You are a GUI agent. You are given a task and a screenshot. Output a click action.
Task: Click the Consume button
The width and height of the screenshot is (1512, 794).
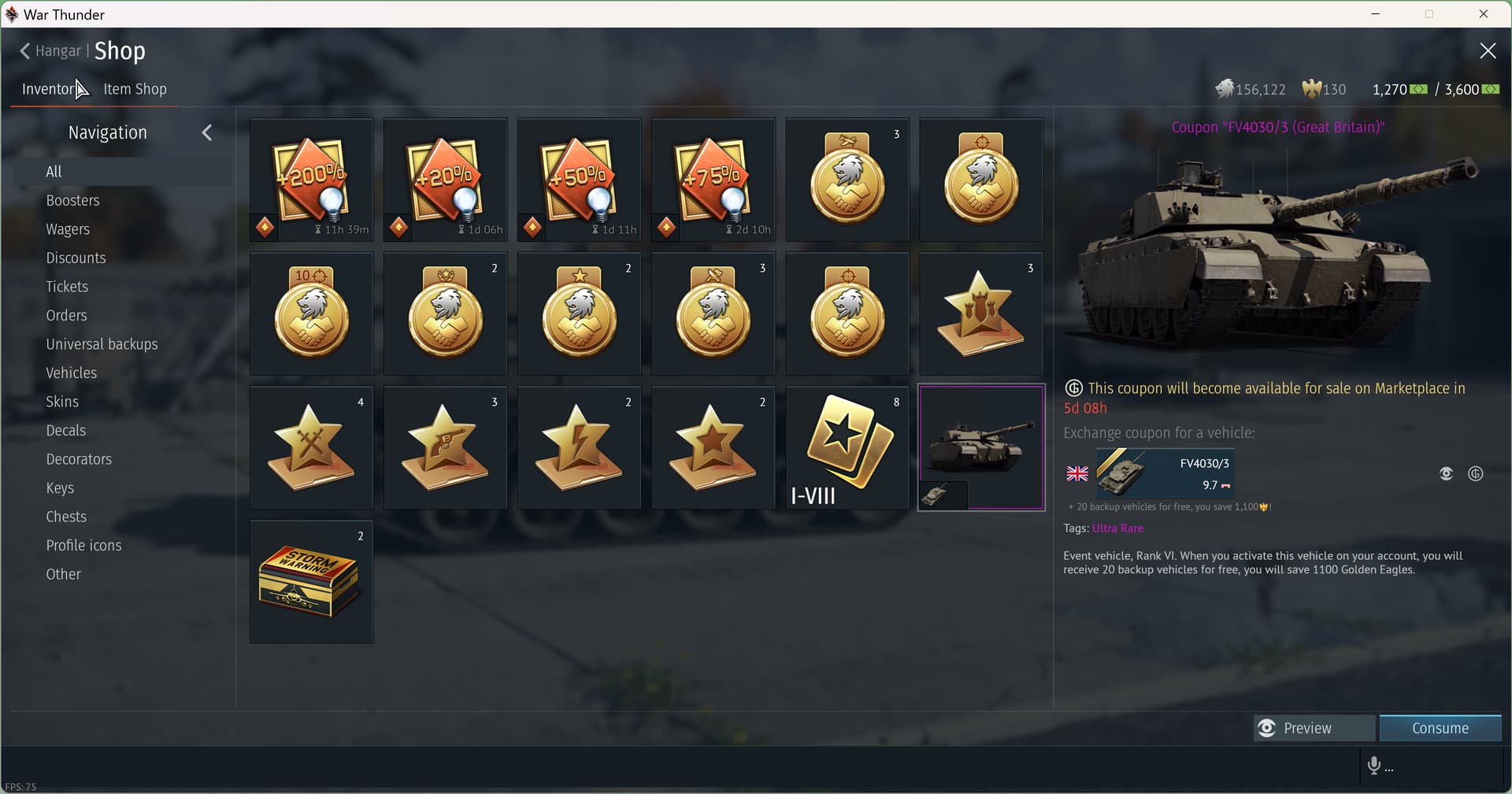pyautogui.click(x=1440, y=728)
